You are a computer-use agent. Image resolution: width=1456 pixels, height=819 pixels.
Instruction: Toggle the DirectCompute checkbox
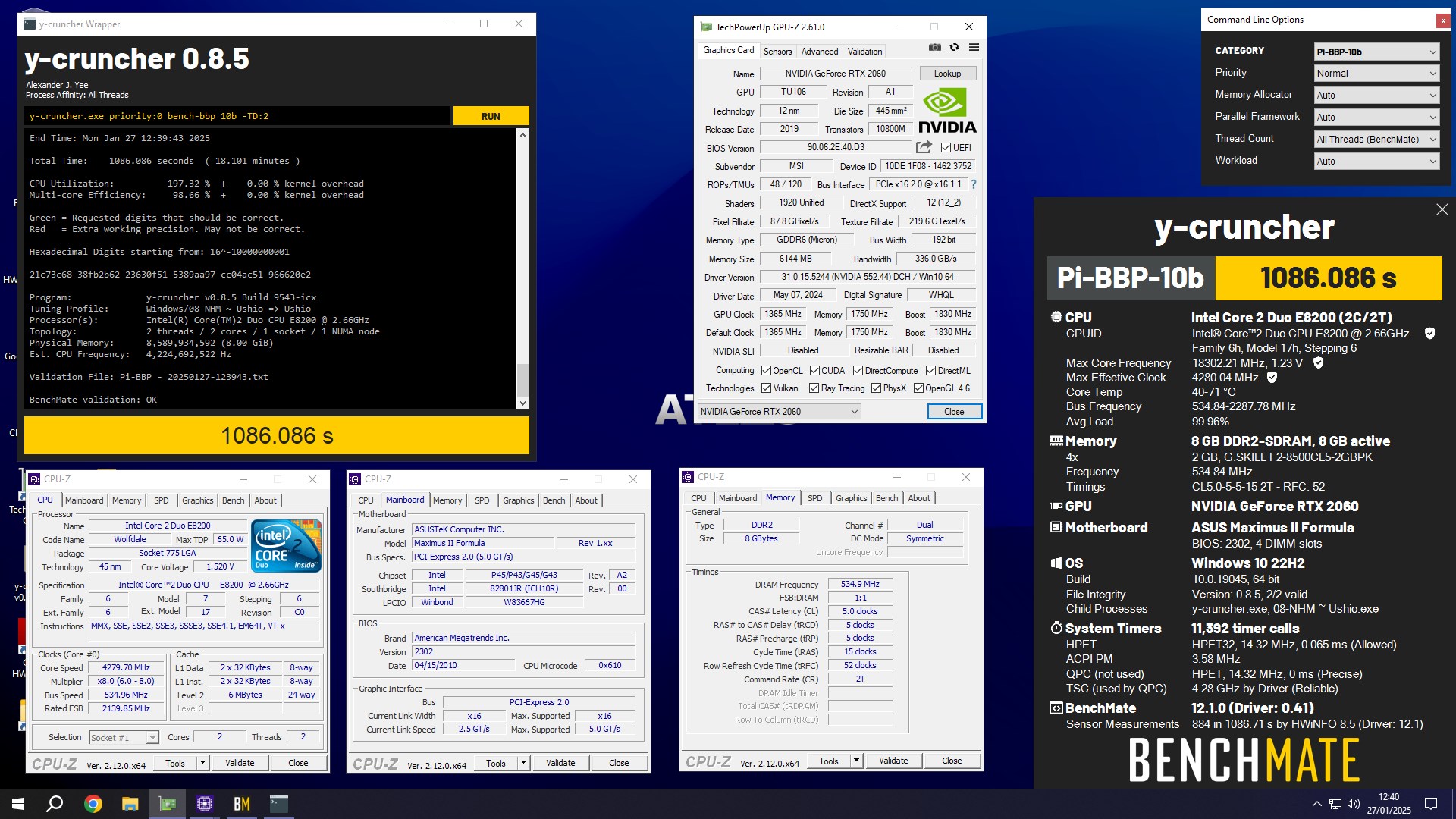[858, 371]
